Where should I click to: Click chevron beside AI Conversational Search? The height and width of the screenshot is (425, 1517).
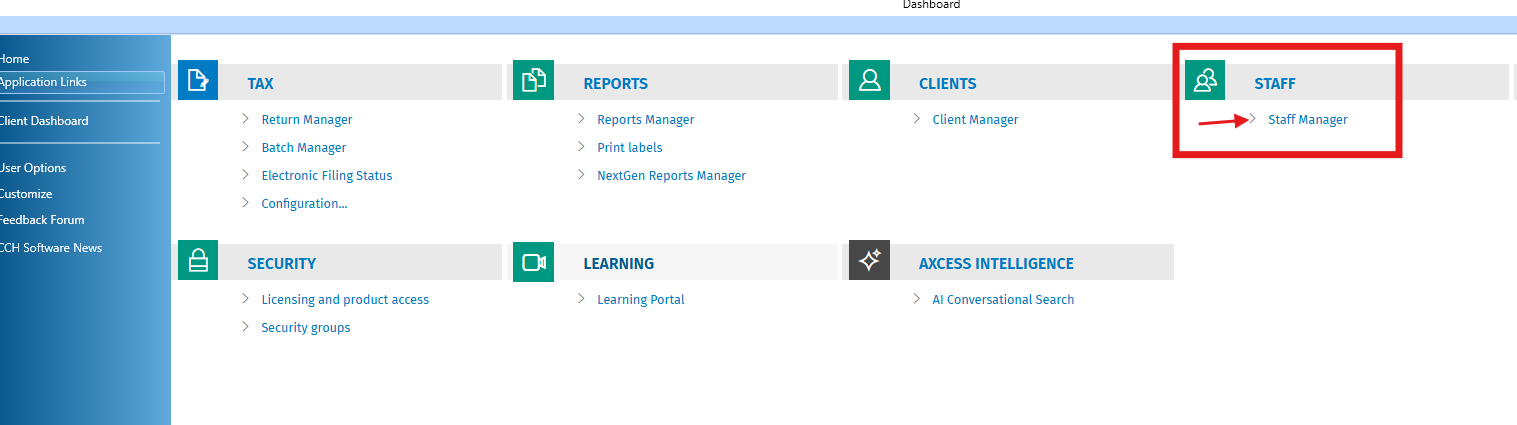[x=916, y=299]
